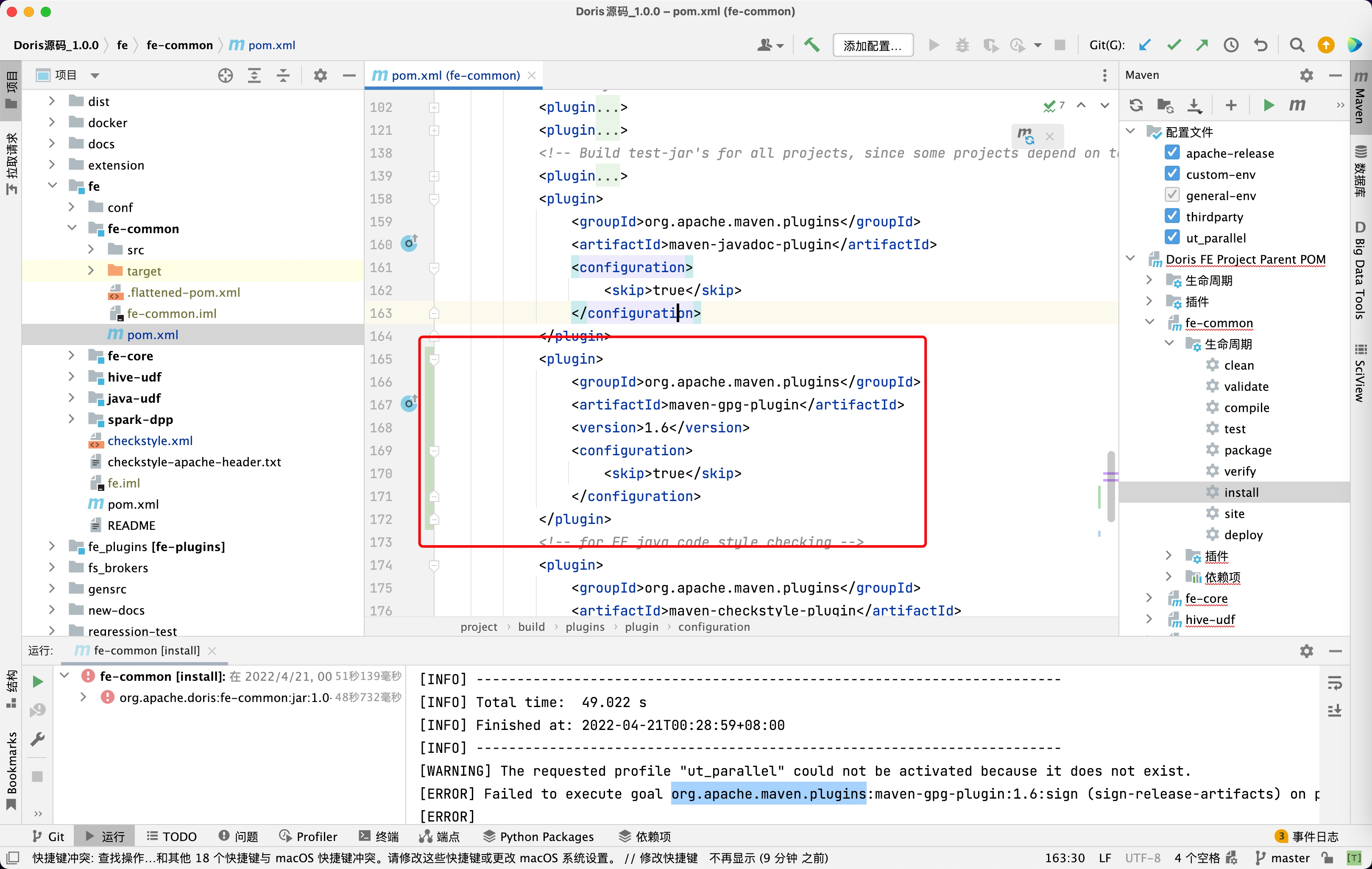This screenshot has height=869, width=1372.
Task: Click Download Sources icon in Maven panel
Action: click(x=1194, y=106)
